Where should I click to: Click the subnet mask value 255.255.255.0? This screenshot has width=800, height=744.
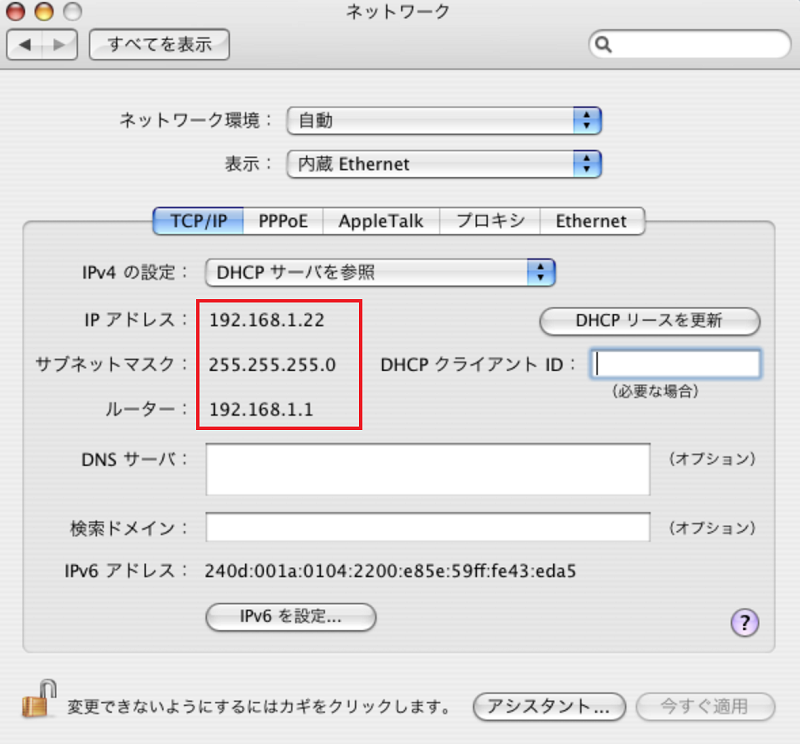[x=272, y=364]
